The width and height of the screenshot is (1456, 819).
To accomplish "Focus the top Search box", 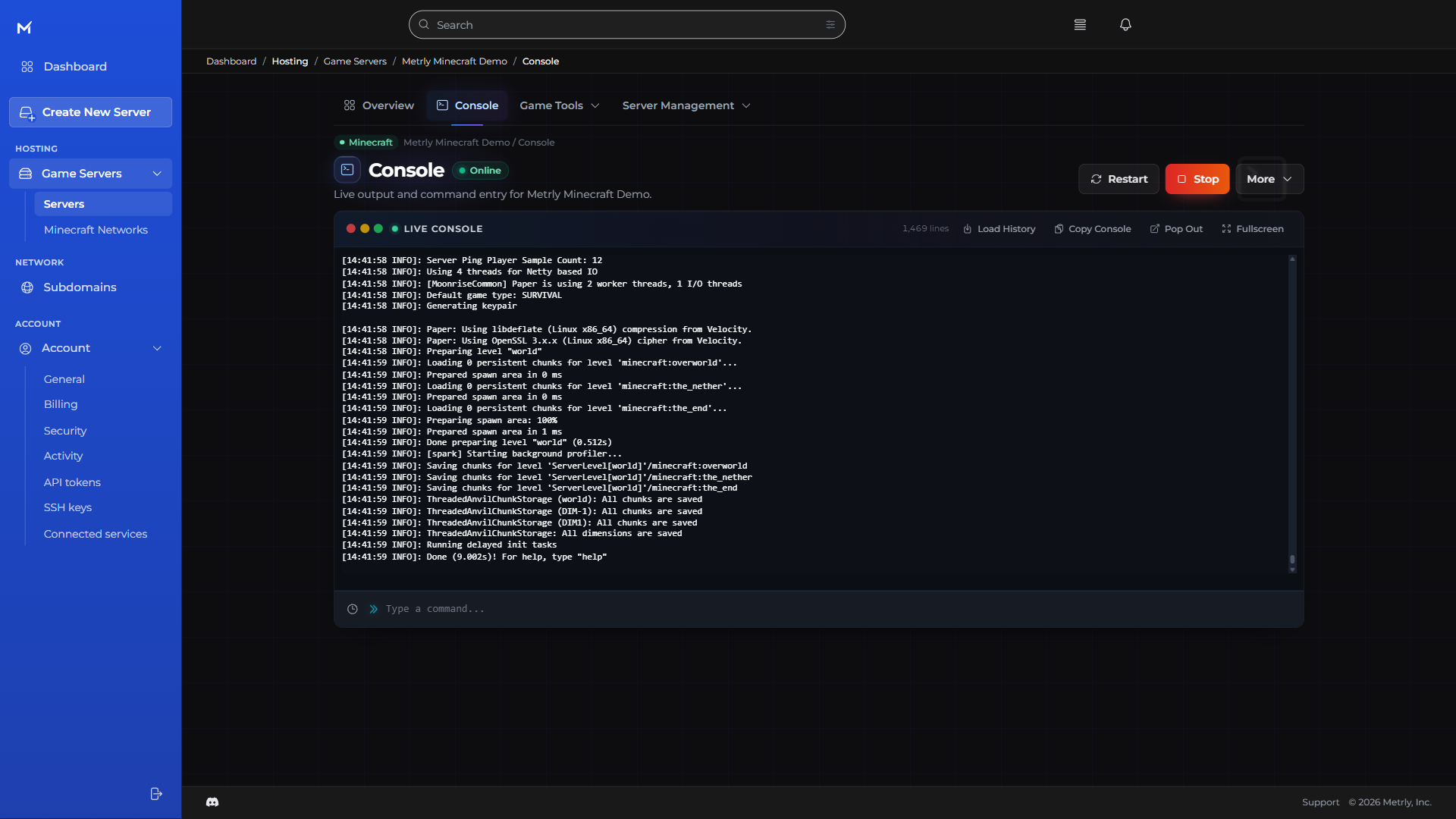I will pos(627,25).
